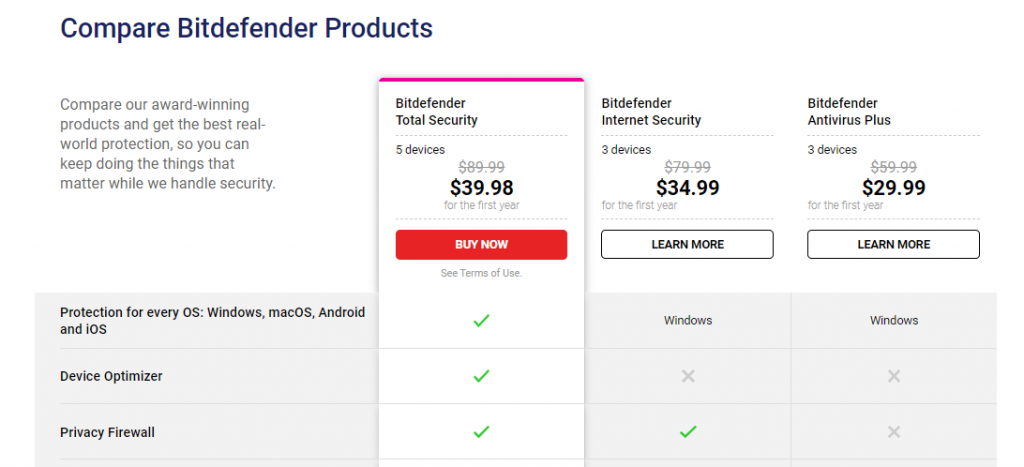
Task: Click LEARN MORE under Antivirus Plus
Action: click(893, 244)
